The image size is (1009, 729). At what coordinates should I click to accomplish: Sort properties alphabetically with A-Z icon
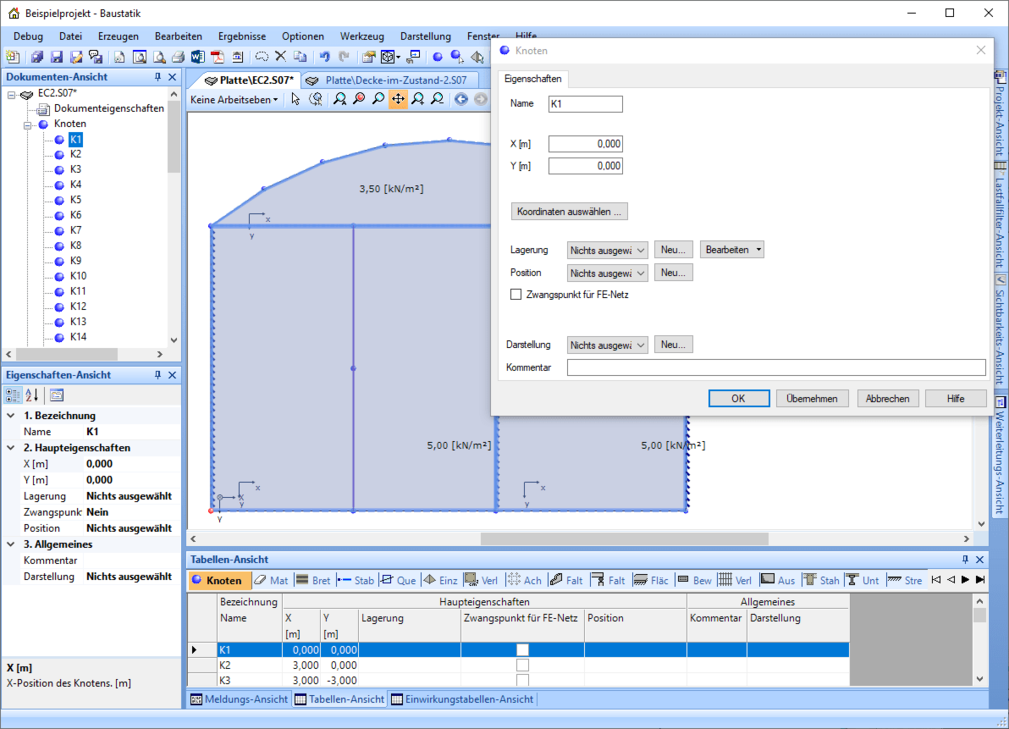pyautogui.click(x=32, y=395)
